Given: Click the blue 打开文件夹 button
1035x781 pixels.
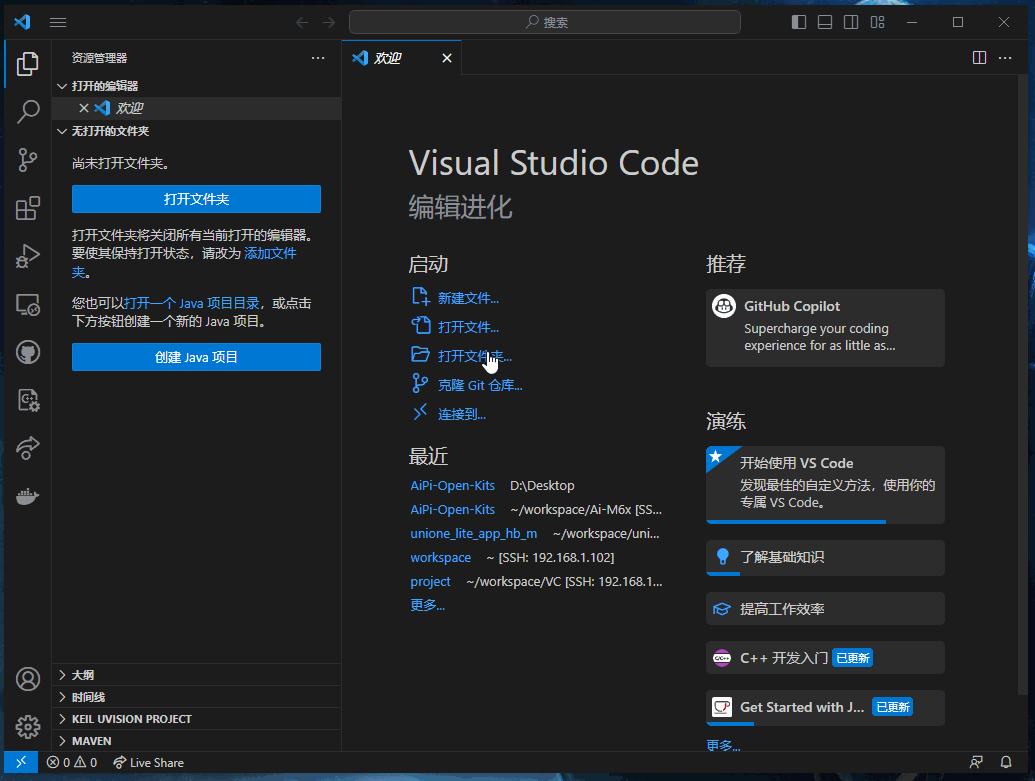Looking at the screenshot, I should tap(196, 199).
